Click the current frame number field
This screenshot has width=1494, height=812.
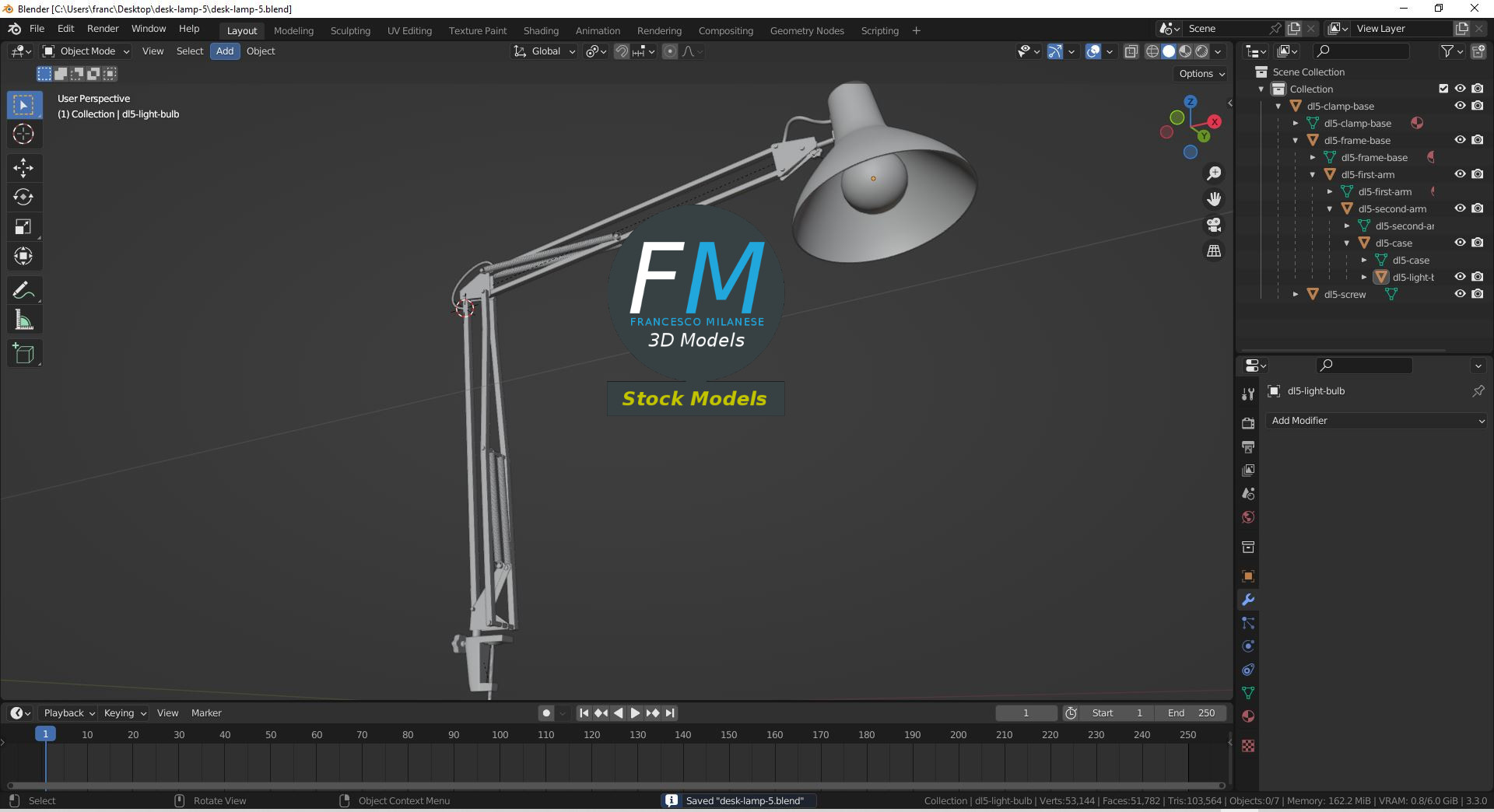[x=1026, y=713]
